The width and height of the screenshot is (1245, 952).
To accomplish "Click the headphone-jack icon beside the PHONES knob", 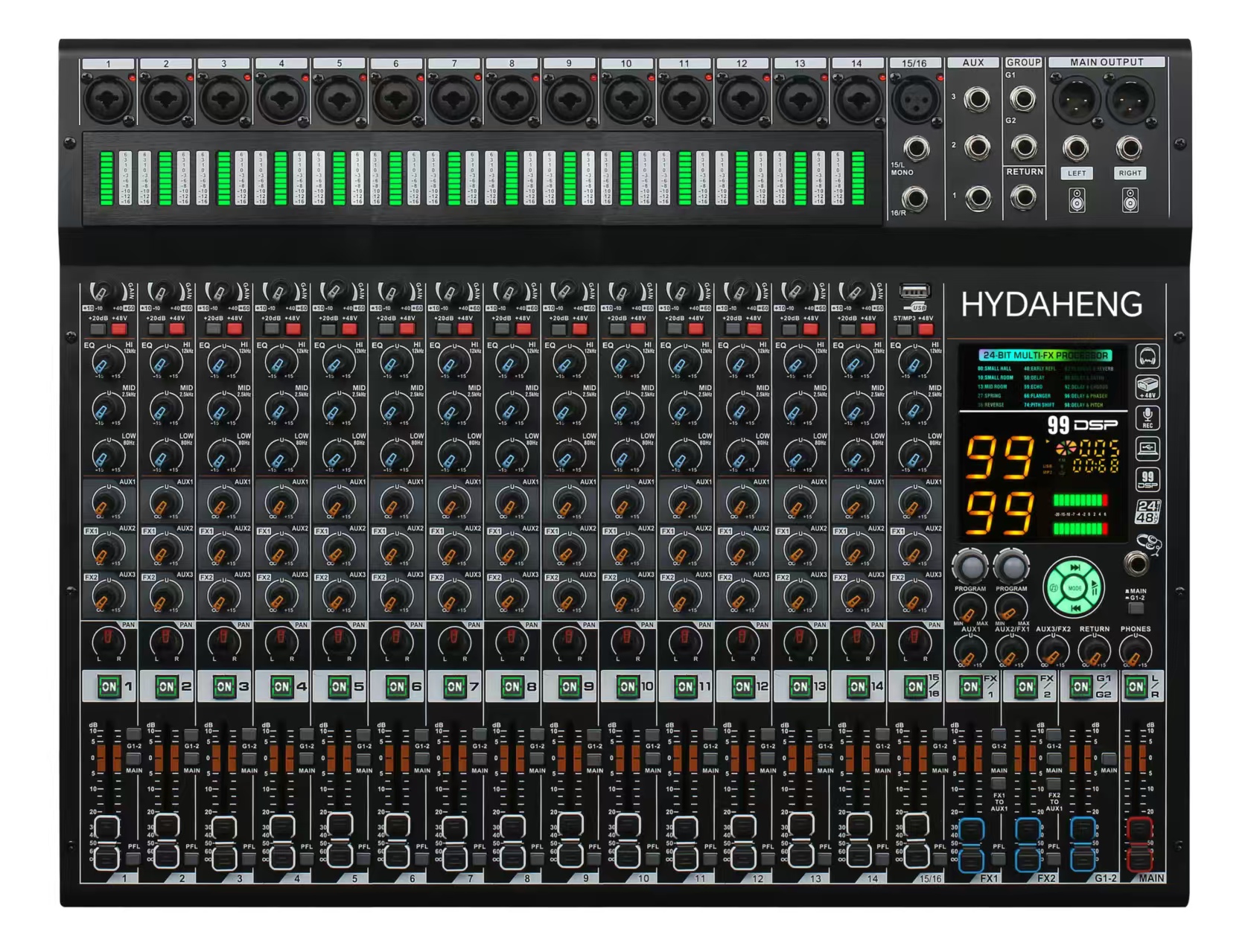I will click(1149, 543).
